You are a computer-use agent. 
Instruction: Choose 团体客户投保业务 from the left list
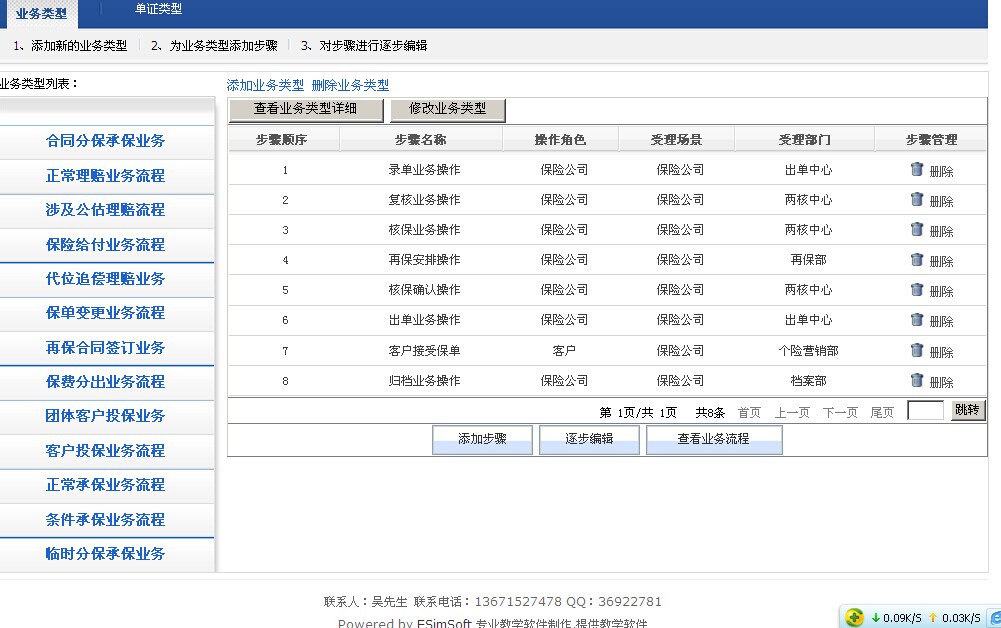pos(106,416)
